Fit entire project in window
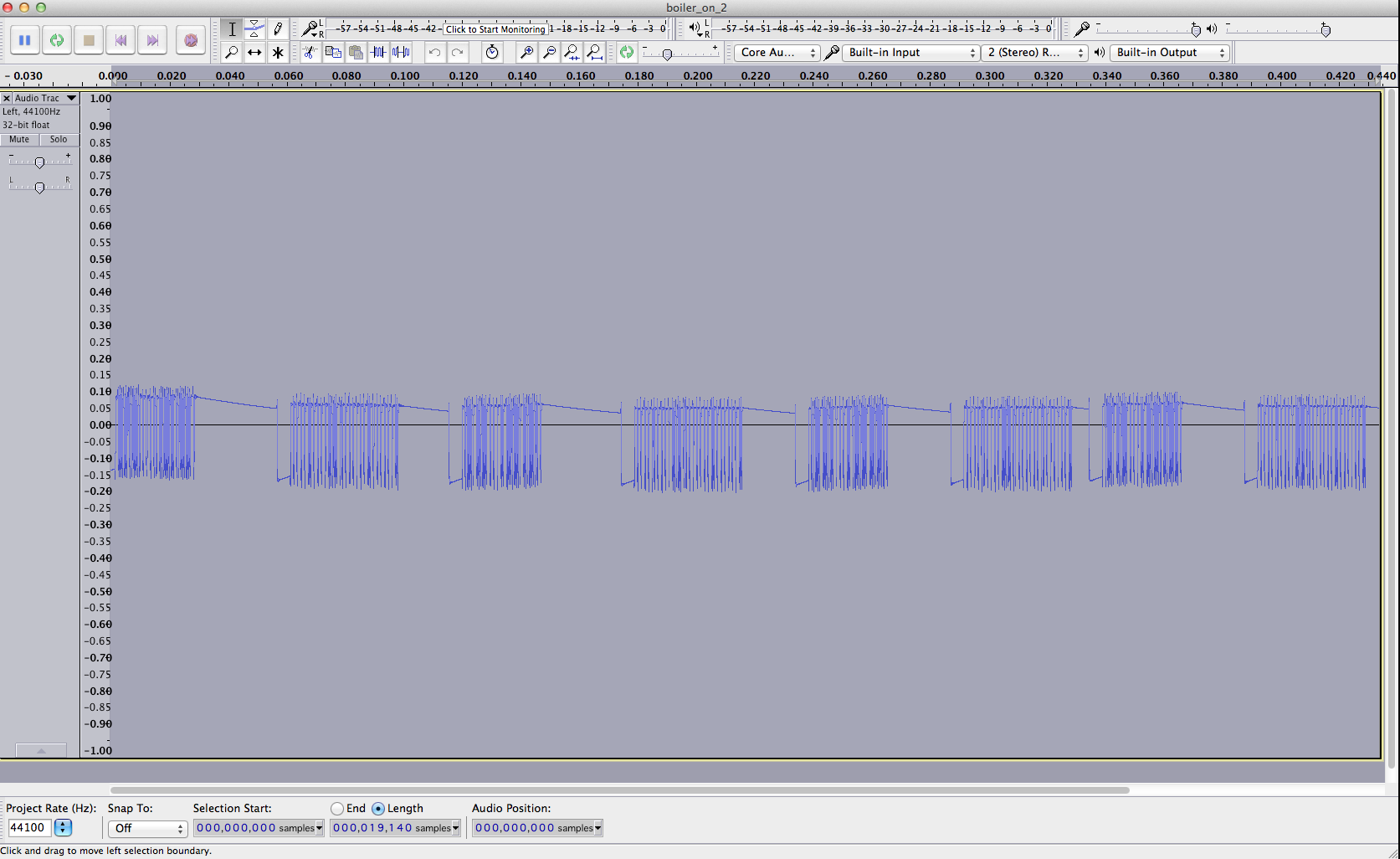 coord(595,53)
